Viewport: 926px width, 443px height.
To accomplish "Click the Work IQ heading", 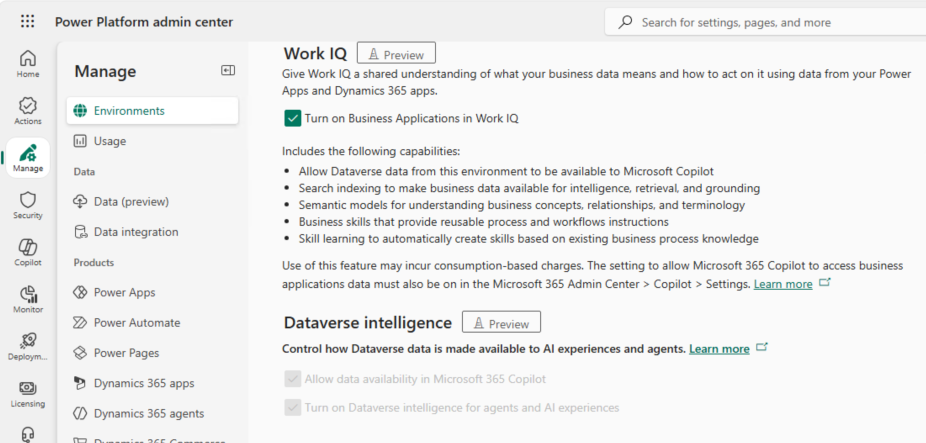I will click(x=315, y=53).
